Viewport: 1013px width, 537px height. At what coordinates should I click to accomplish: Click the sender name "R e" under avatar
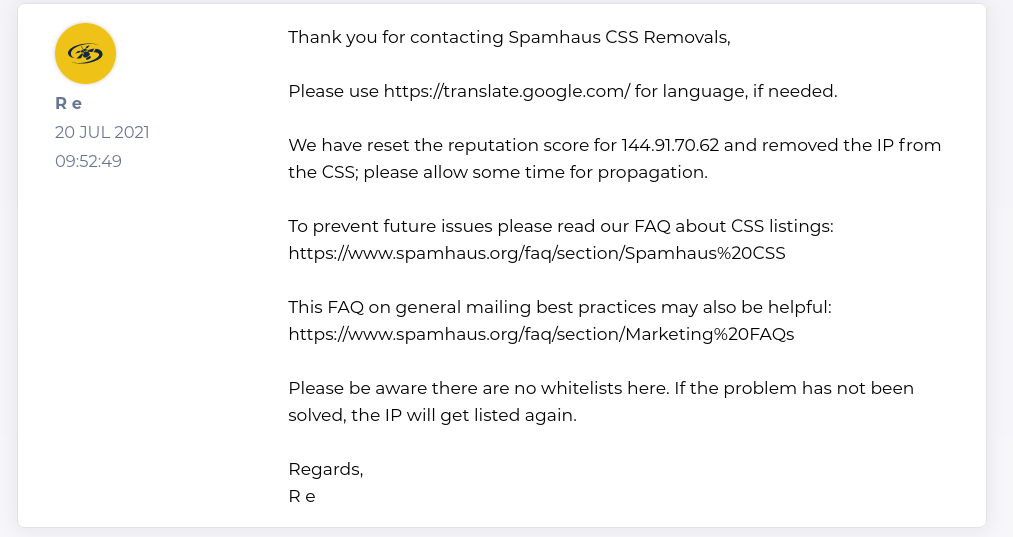69,104
